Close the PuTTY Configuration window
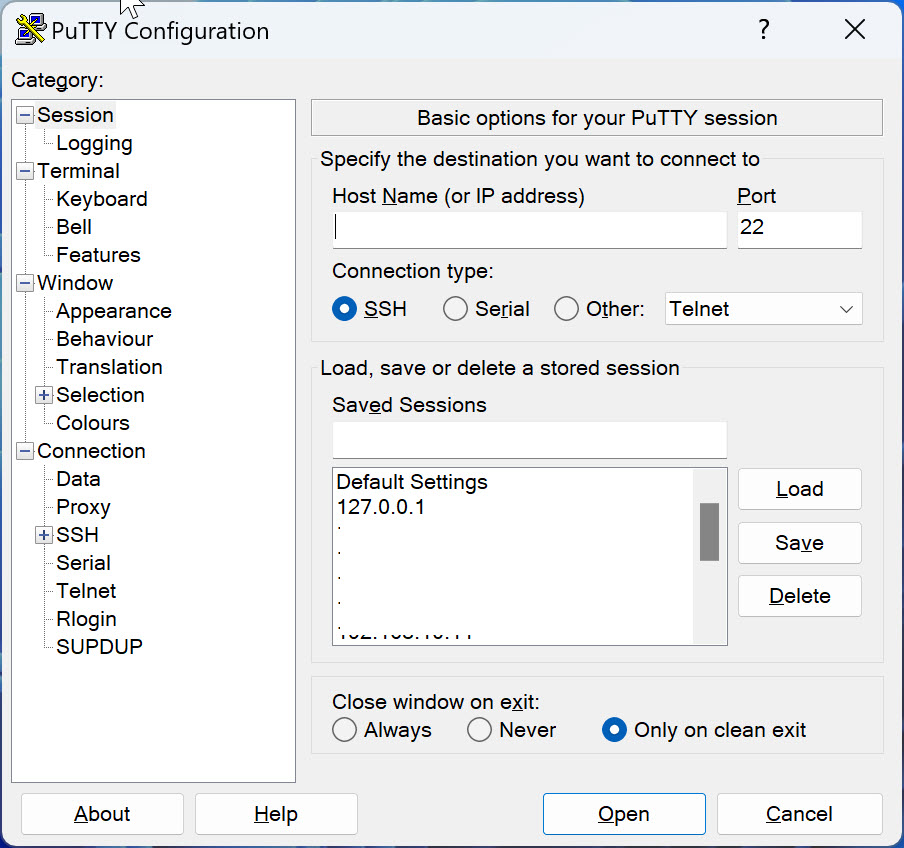Screen dimensions: 904x848 (854, 29)
